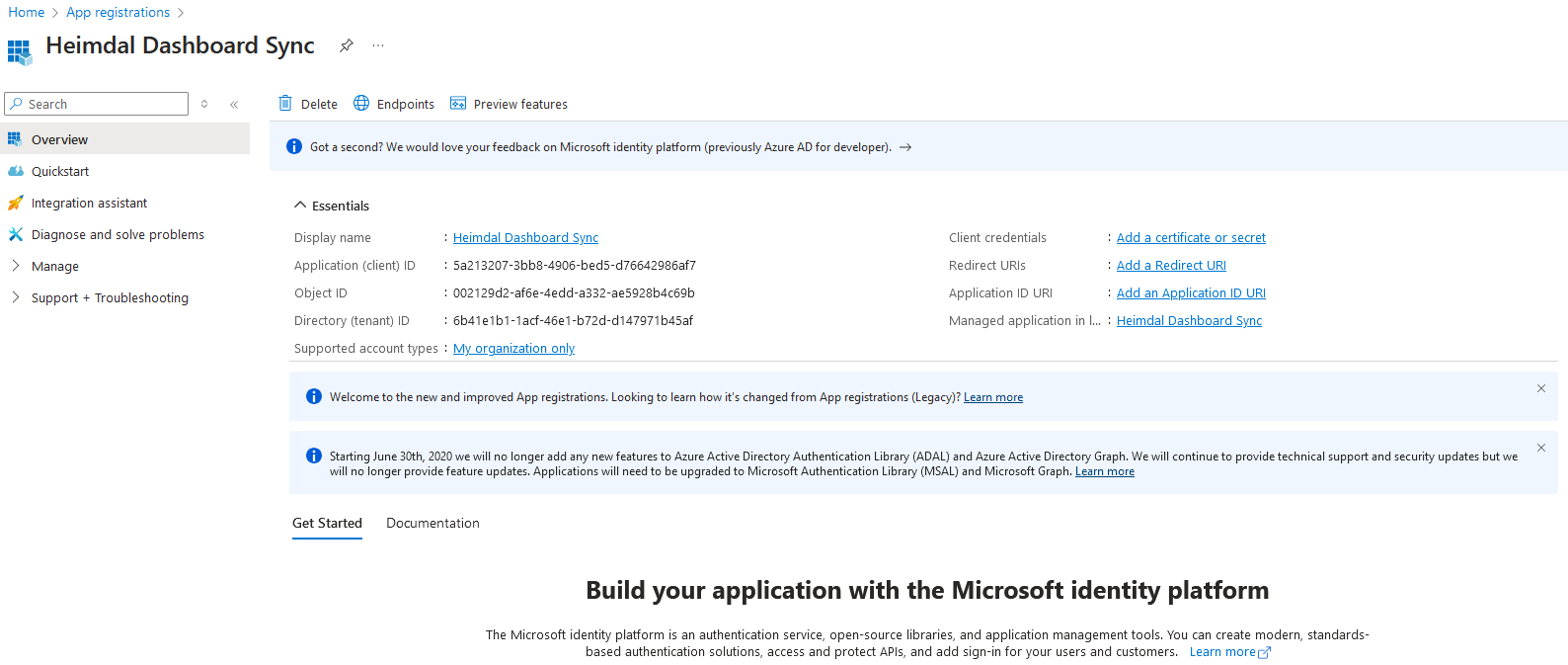Screen dimensions: 1568x665
Task: Click the Client credentials label
Action: (x=997, y=238)
